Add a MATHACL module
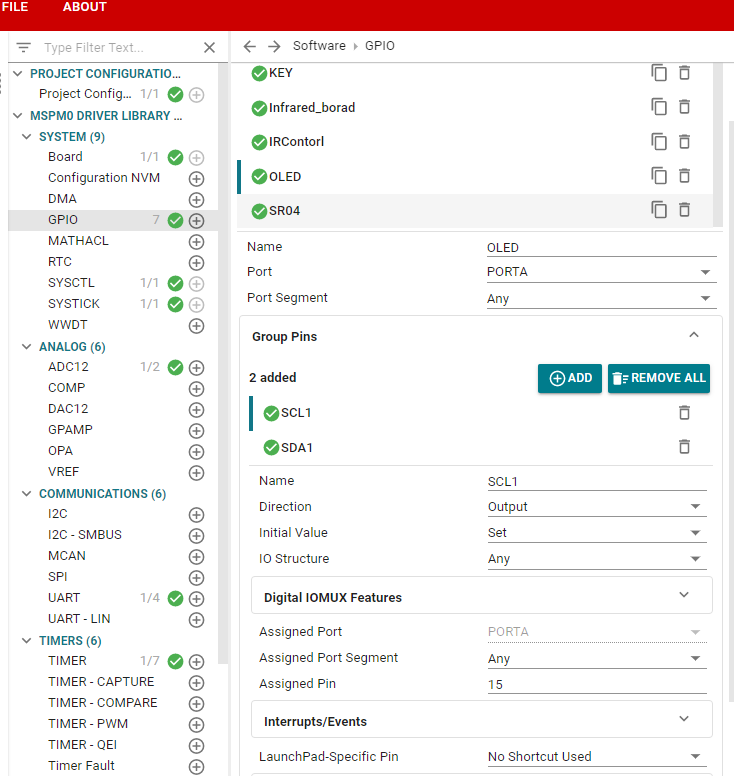Screen dimensions: 734x776 [x=196, y=242]
